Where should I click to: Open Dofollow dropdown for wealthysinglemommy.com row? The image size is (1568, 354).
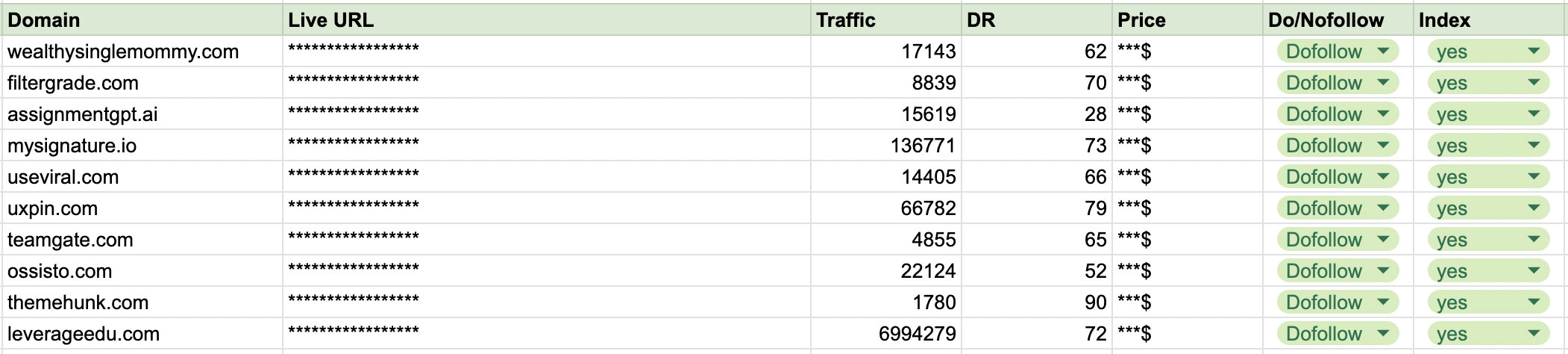pyautogui.click(x=1382, y=52)
